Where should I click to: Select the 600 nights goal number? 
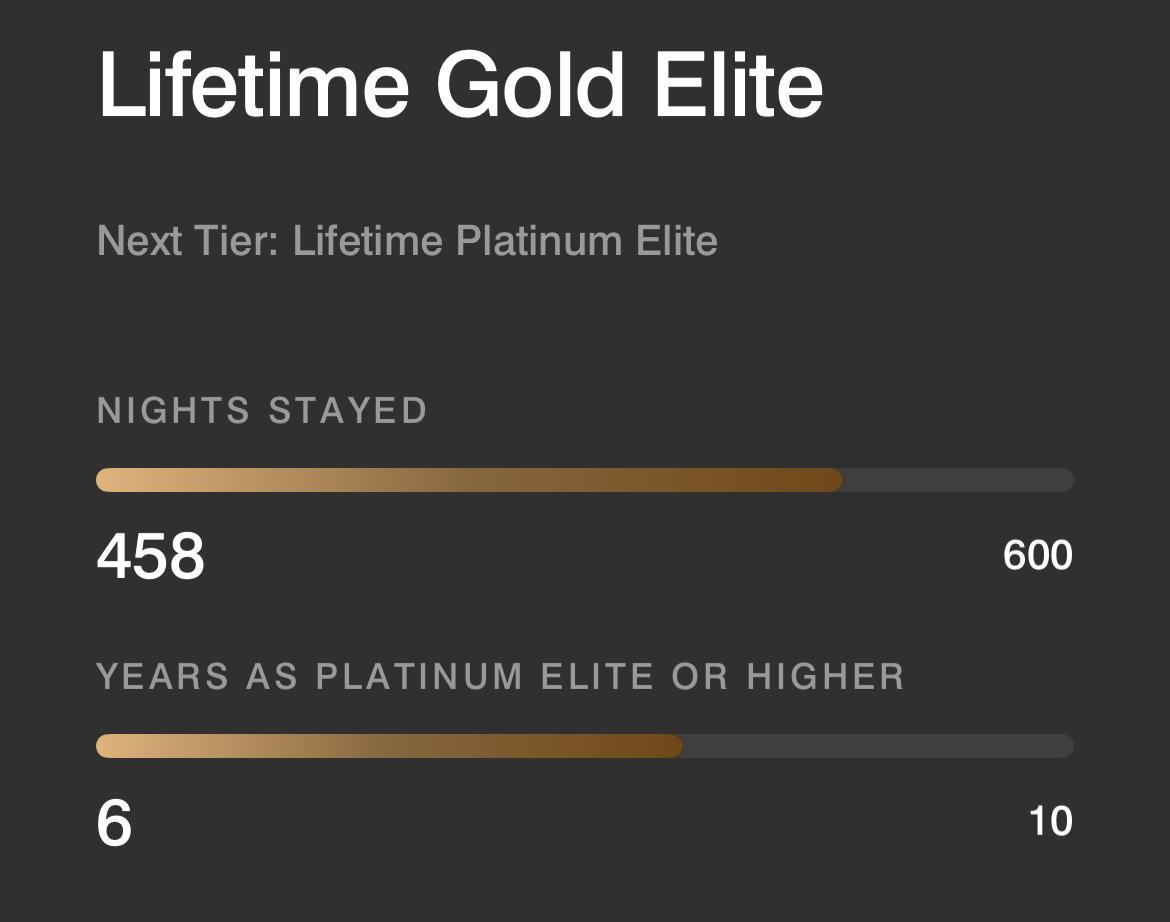(x=1035, y=556)
